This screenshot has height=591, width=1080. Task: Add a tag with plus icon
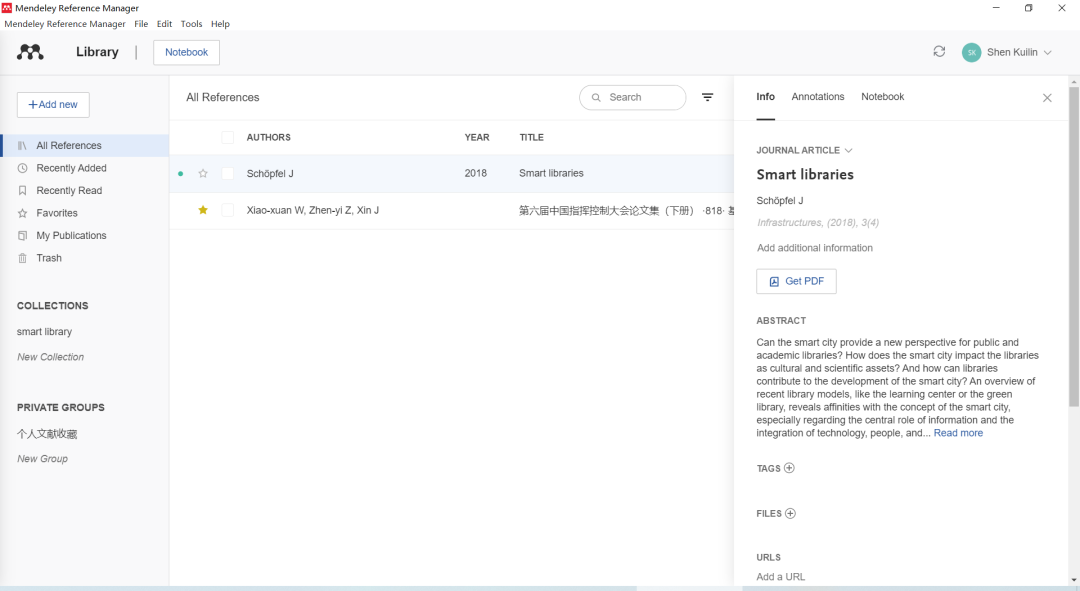click(x=789, y=468)
